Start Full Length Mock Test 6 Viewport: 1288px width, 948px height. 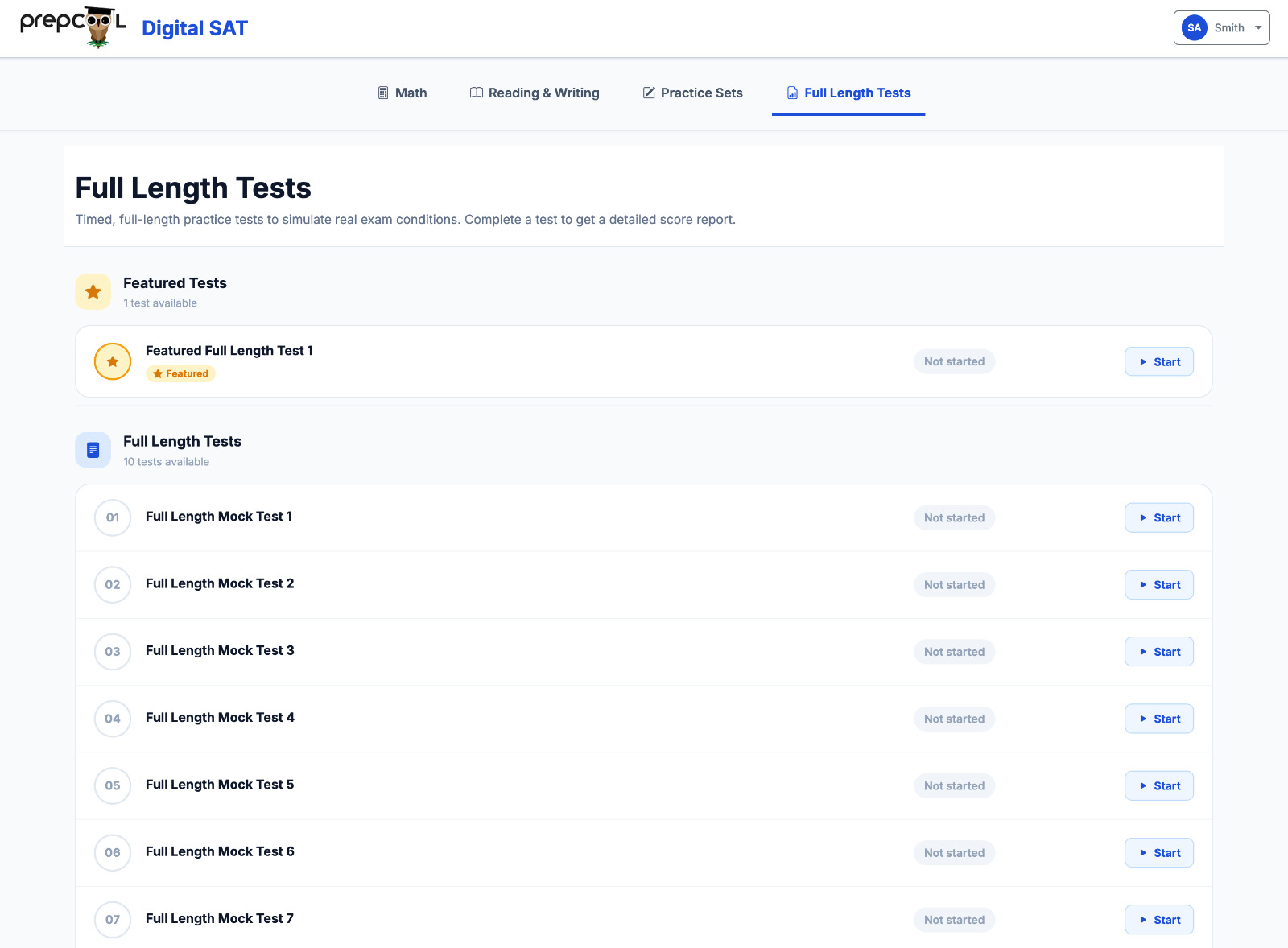point(1159,853)
